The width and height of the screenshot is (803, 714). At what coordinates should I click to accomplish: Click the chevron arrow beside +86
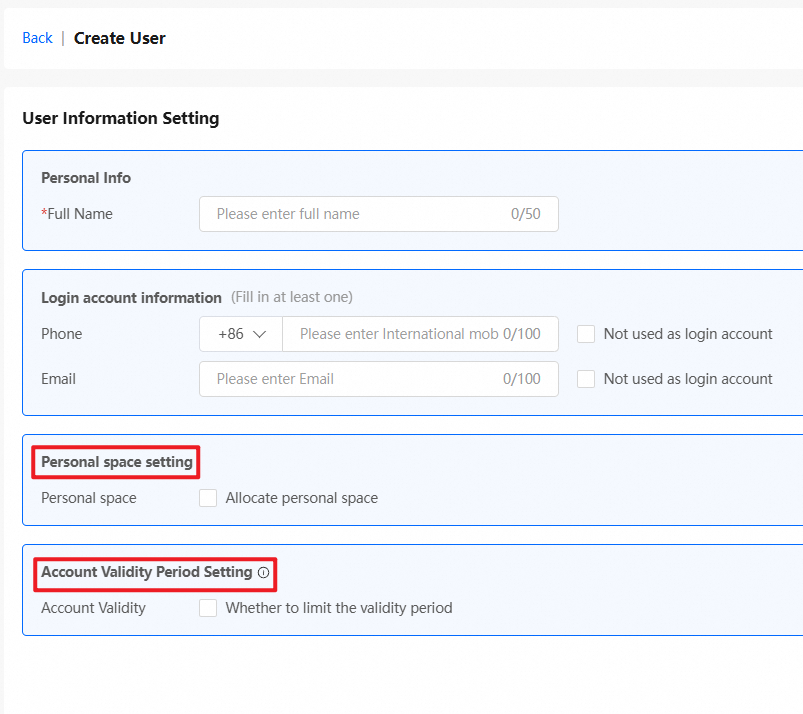tap(260, 334)
